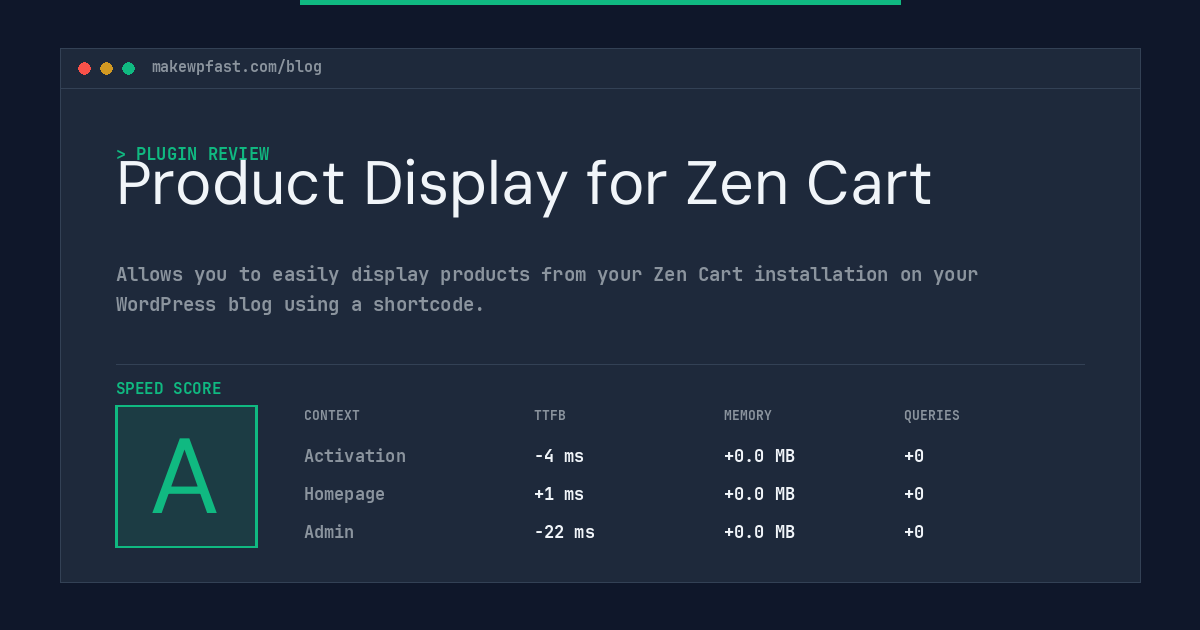Click the Activation queries value +0
The image size is (1200, 630).
(914, 456)
